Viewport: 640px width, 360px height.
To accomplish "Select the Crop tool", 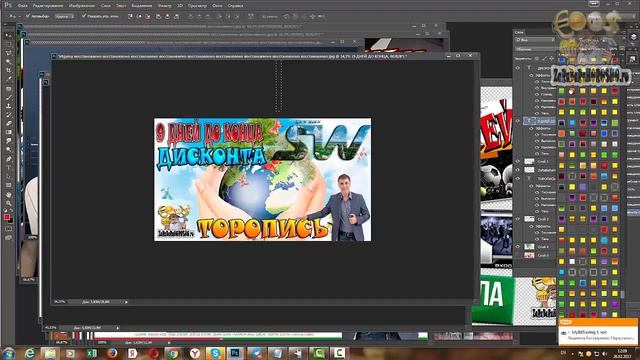I will coord(9,71).
